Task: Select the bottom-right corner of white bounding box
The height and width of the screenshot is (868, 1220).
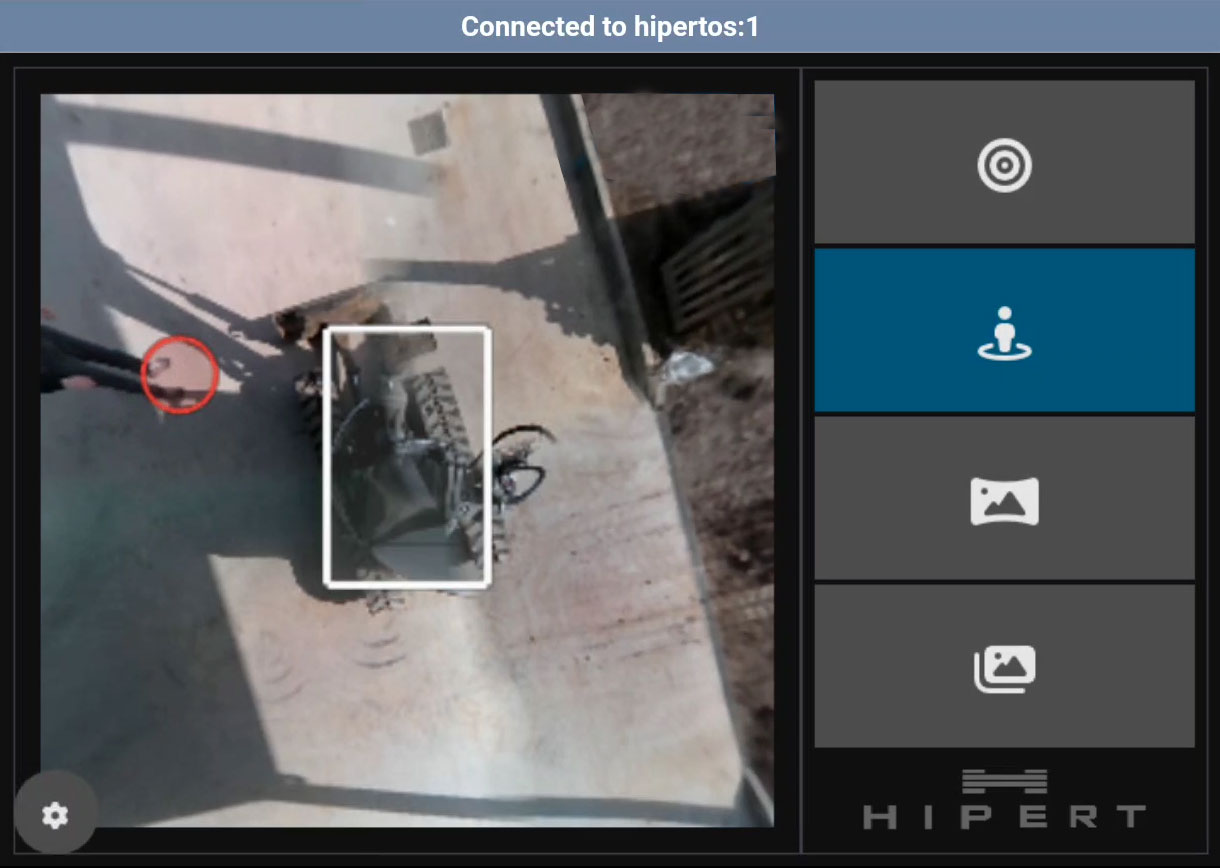Action: (486, 583)
